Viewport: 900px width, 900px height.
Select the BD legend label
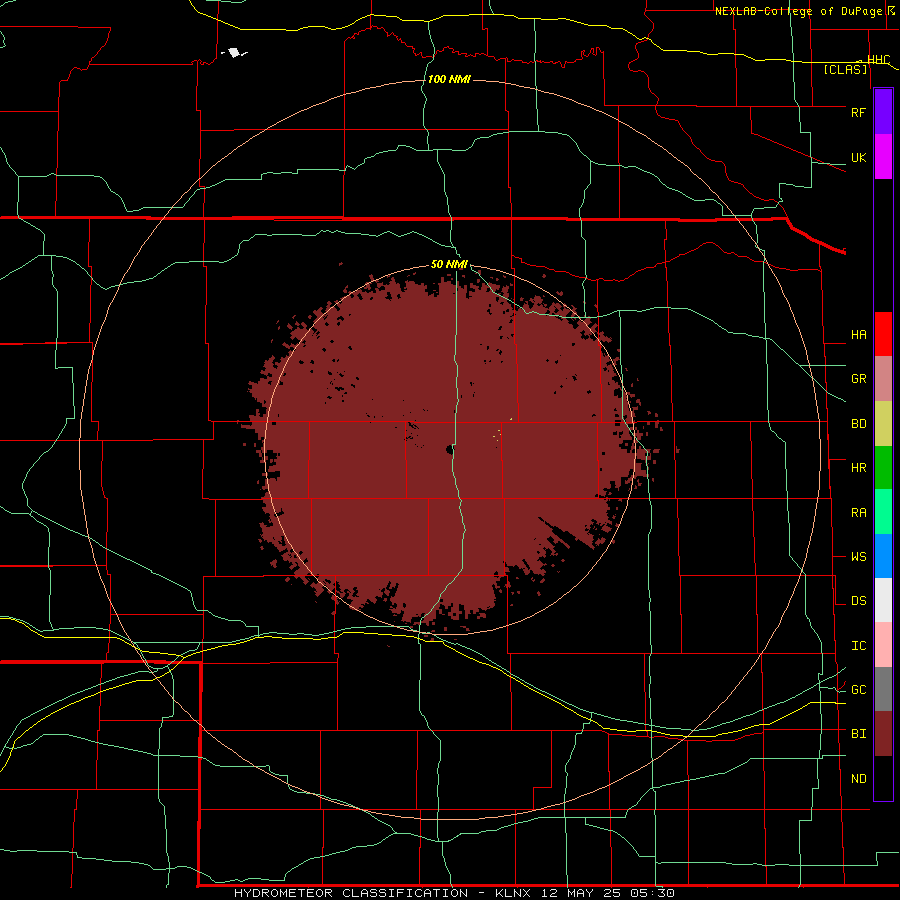tap(858, 424)
